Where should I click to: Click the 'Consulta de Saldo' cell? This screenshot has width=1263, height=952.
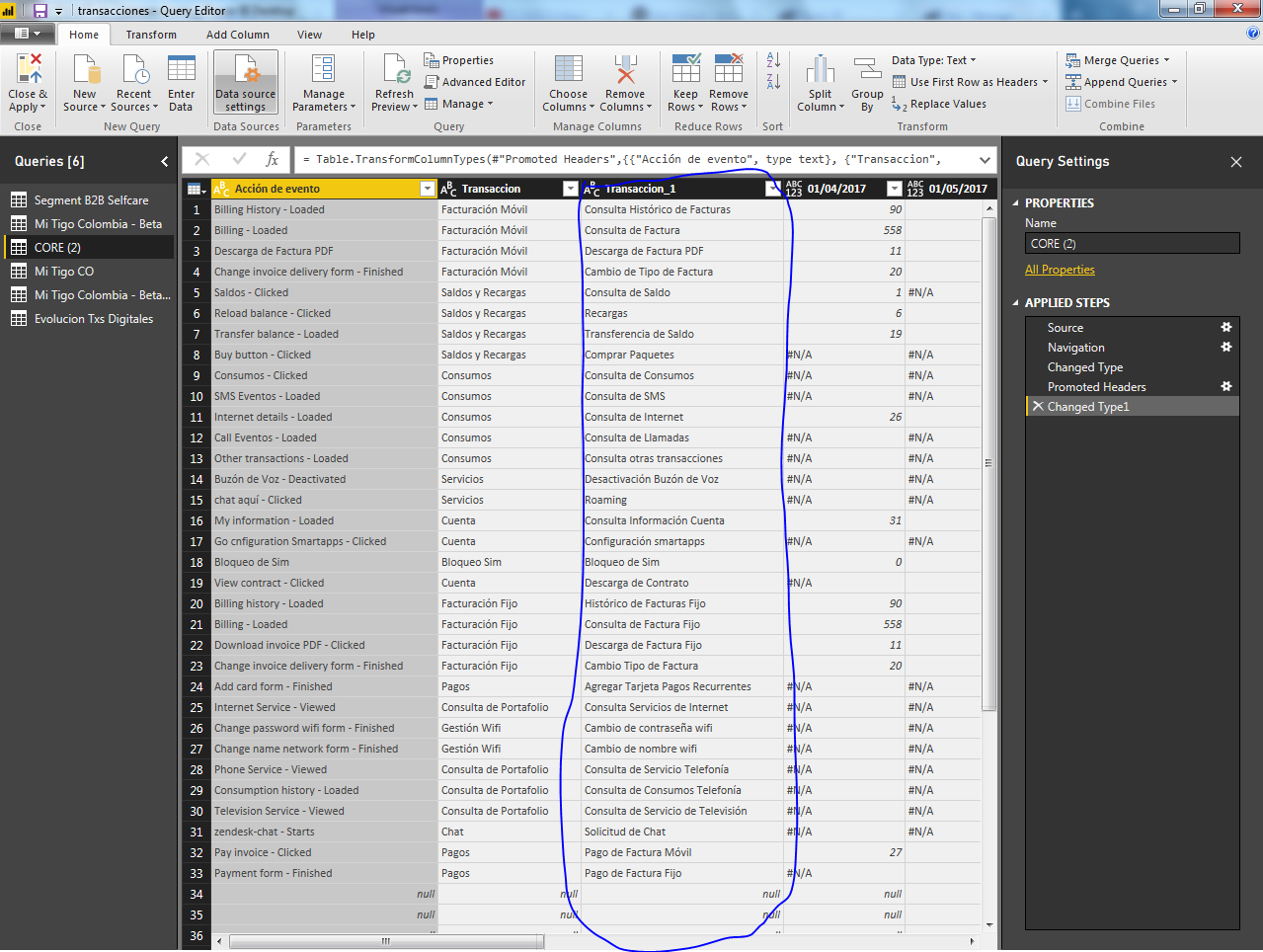point(682,292)
